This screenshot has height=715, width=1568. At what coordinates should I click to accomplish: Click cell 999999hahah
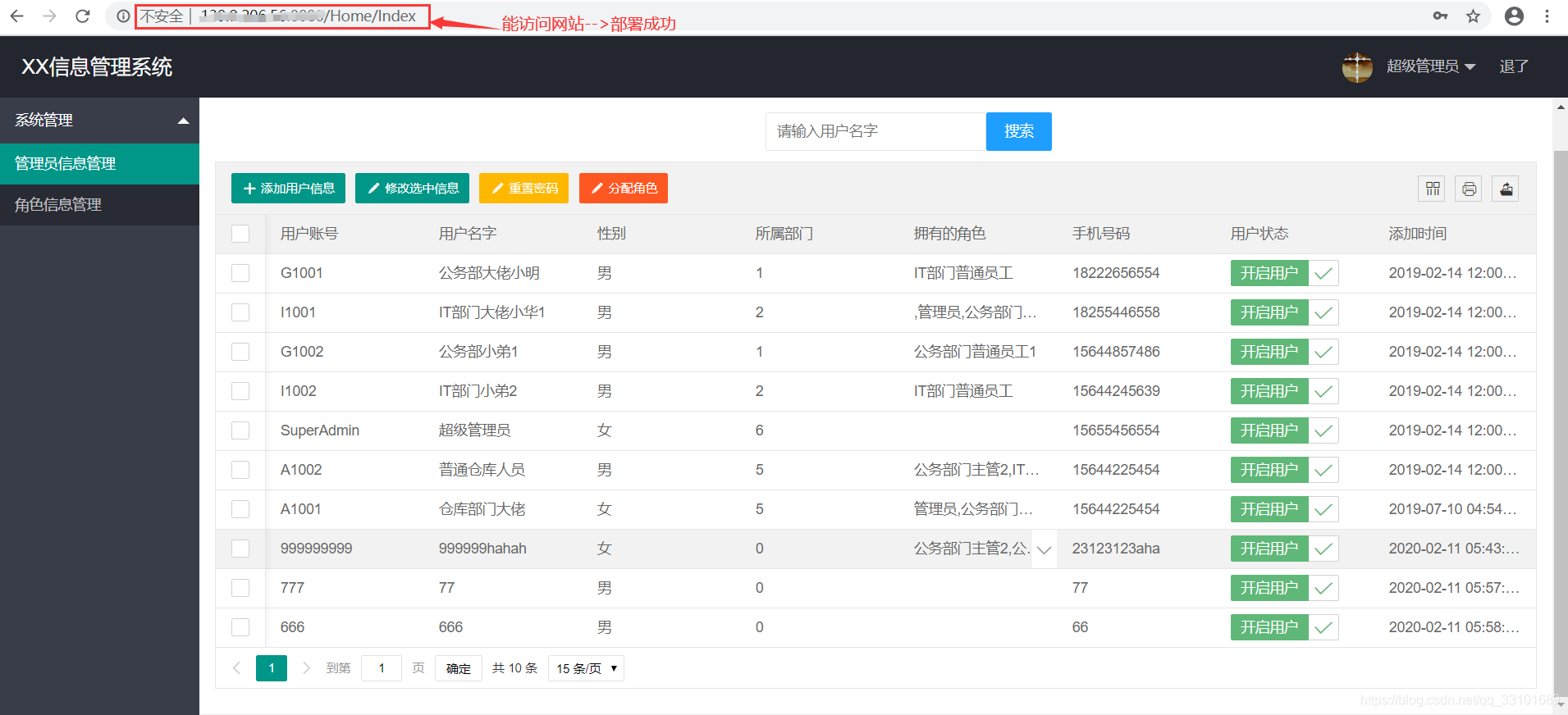tap(482, 549)
